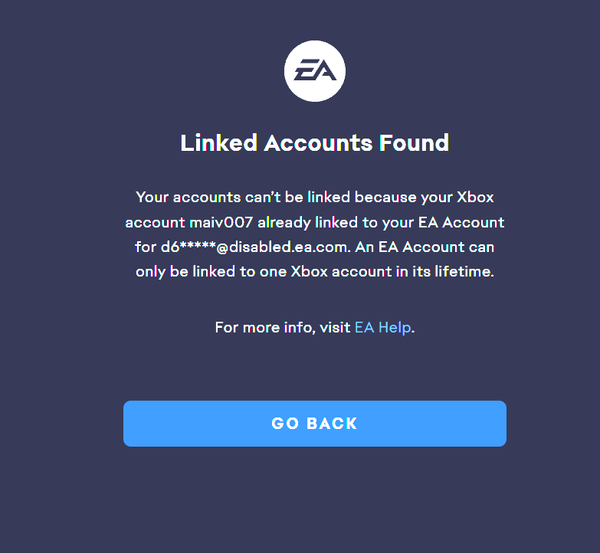Click the Linked Accounts Found heading
This screenshot has height=553, width=600.
tap(315, 143)
